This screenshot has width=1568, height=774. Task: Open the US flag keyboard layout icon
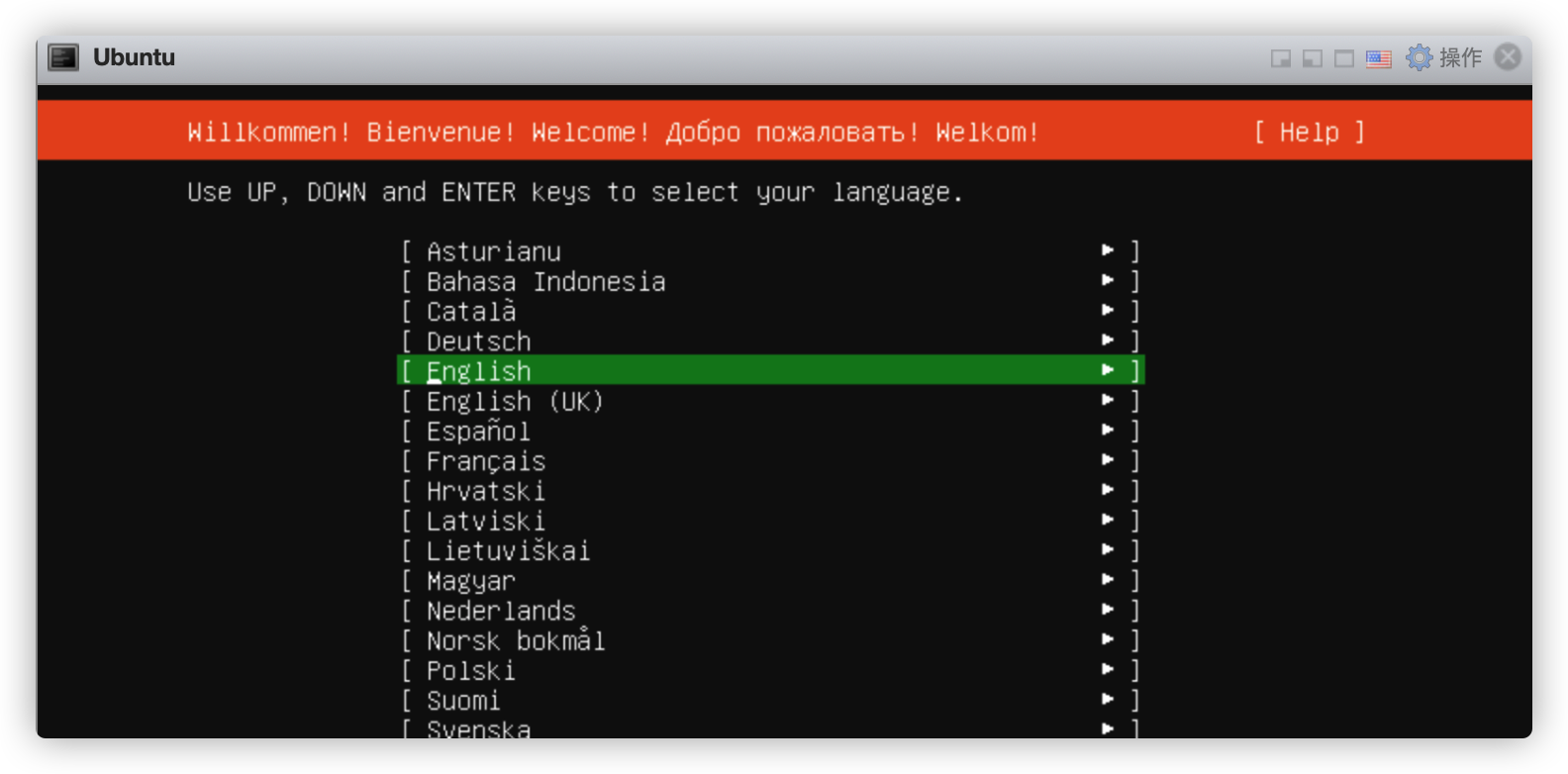point(1379,59)
